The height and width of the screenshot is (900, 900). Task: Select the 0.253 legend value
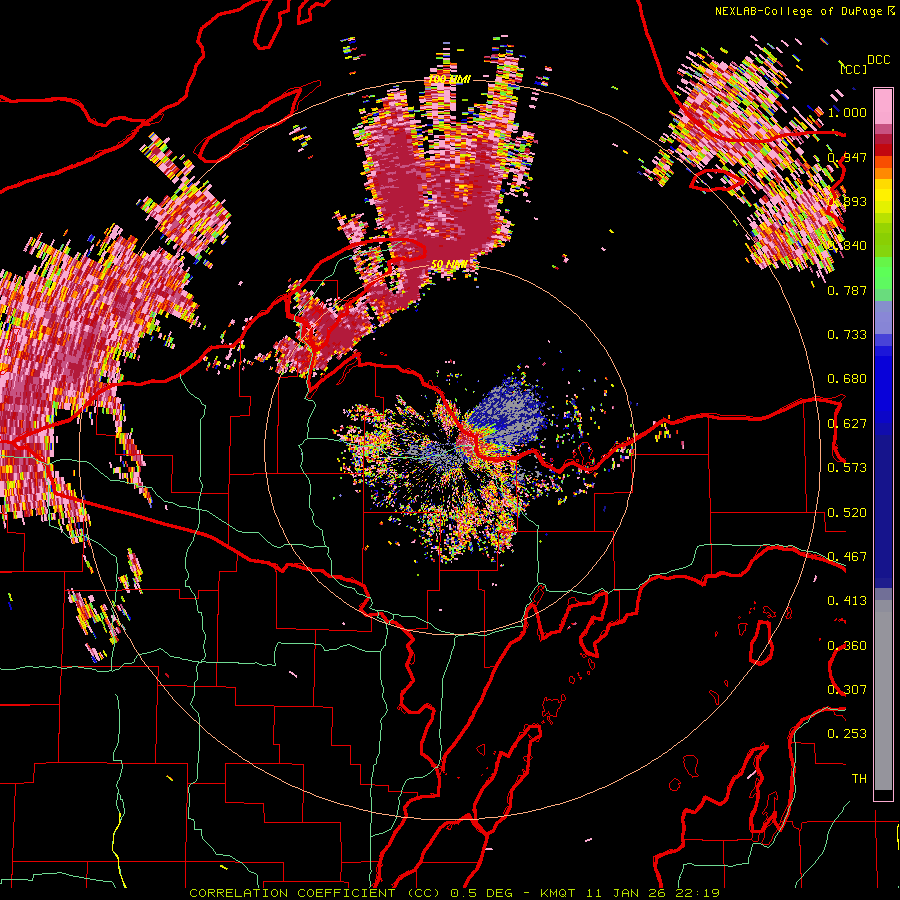(x=847, y=734)
